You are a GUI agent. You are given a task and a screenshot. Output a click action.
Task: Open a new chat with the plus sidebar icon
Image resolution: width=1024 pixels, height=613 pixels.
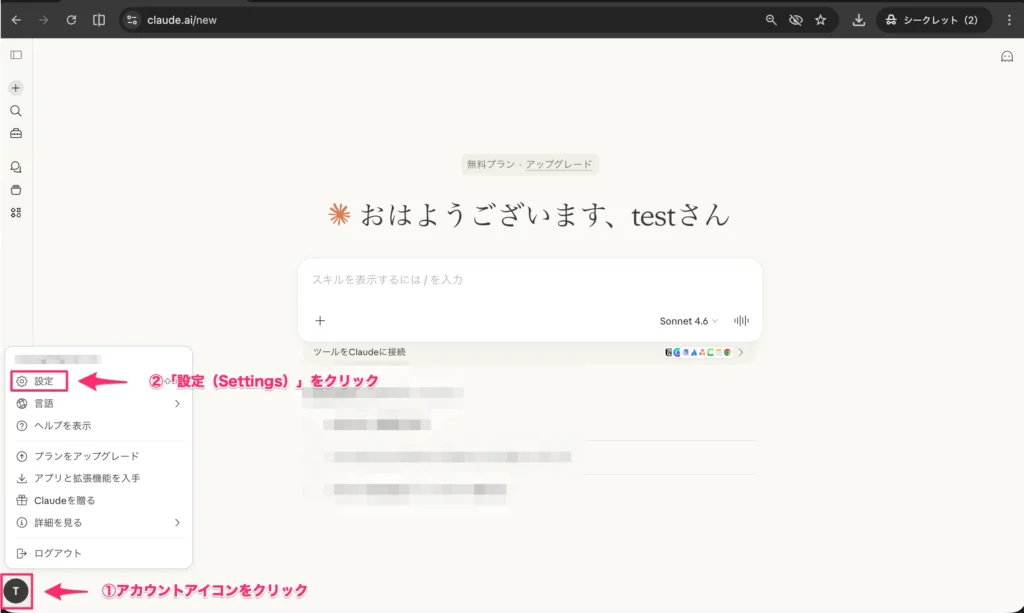coord(15,88)
